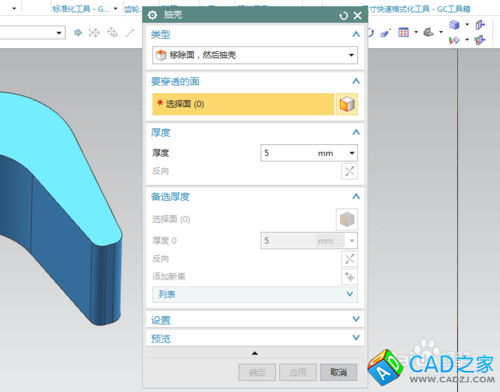Collapse the 要穿透的面 section

click(x=356, y=81)
